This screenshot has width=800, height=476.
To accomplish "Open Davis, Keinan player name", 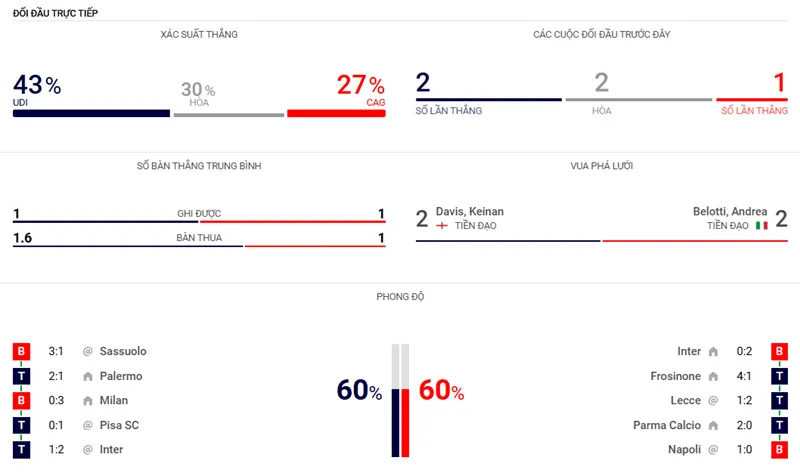I will click(x=470, y=212).
